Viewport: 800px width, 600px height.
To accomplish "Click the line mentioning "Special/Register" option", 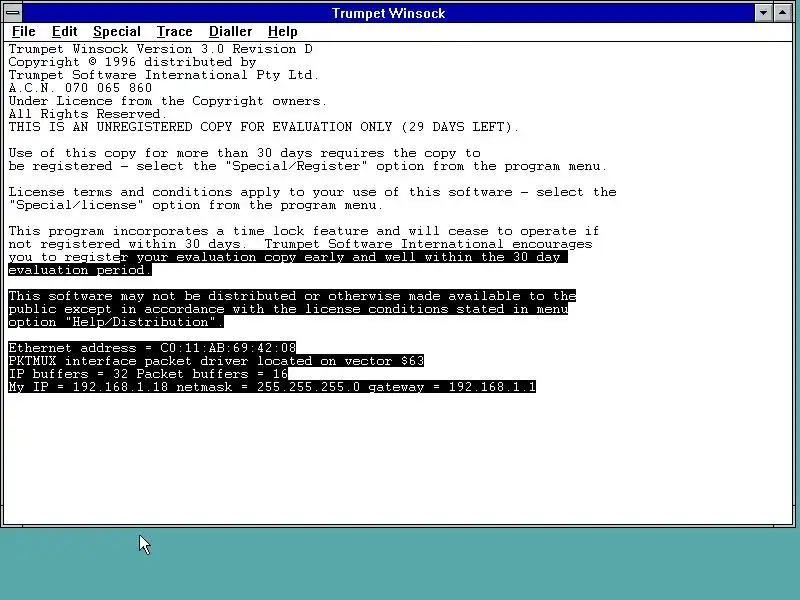I will (x=308, y=166).
